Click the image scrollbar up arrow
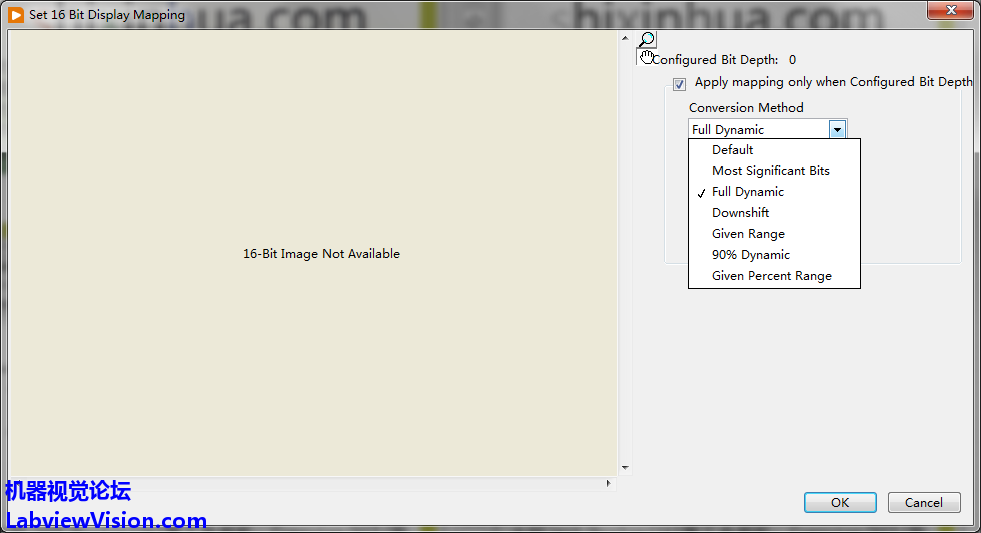Screen dimensions: 981x533 click(625, 40)
